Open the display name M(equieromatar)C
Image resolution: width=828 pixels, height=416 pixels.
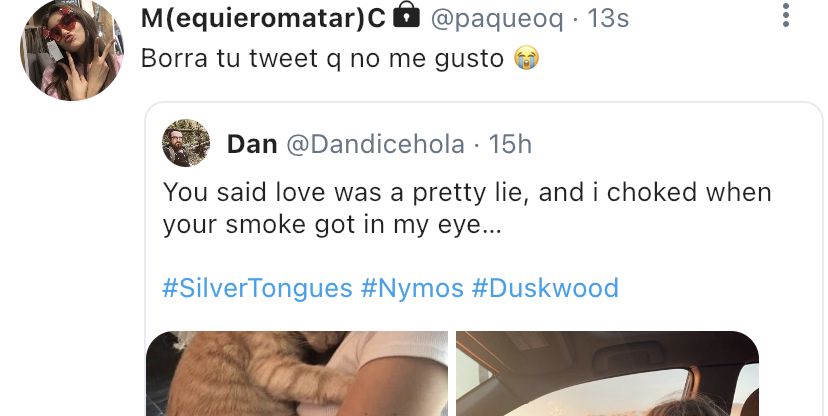click(263, 18)
